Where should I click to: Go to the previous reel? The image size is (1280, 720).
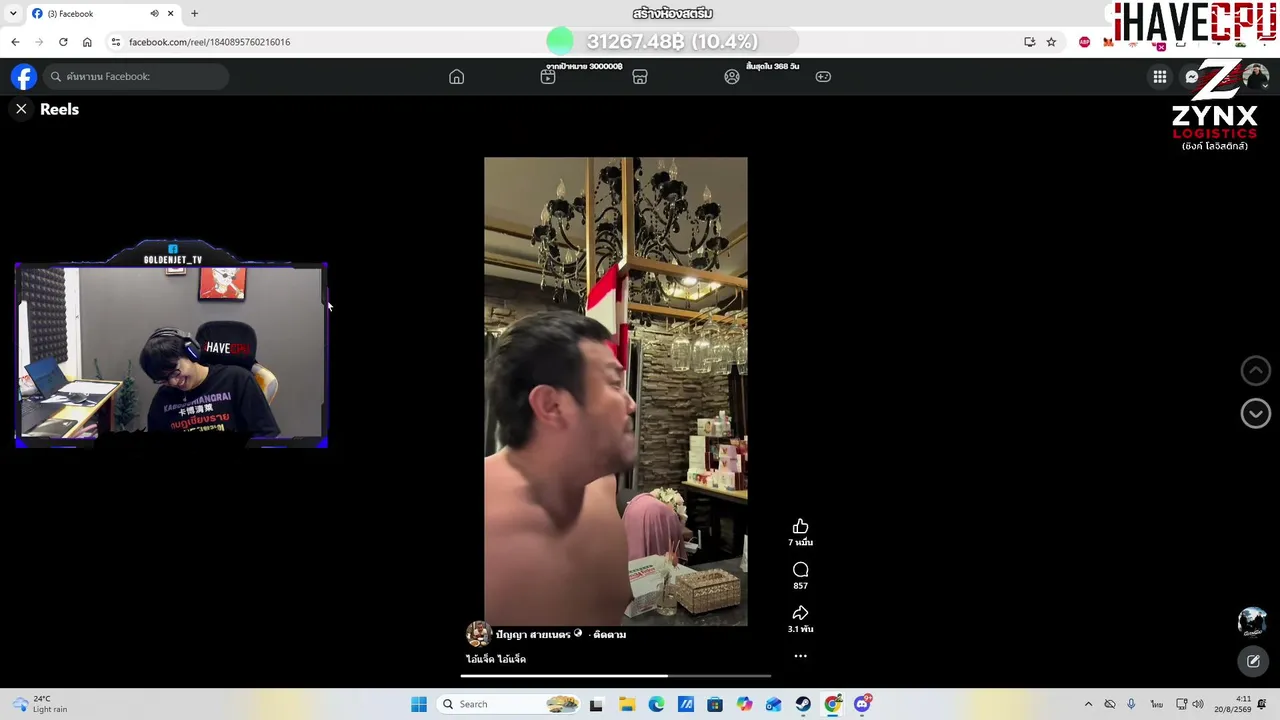(1256, 371)
